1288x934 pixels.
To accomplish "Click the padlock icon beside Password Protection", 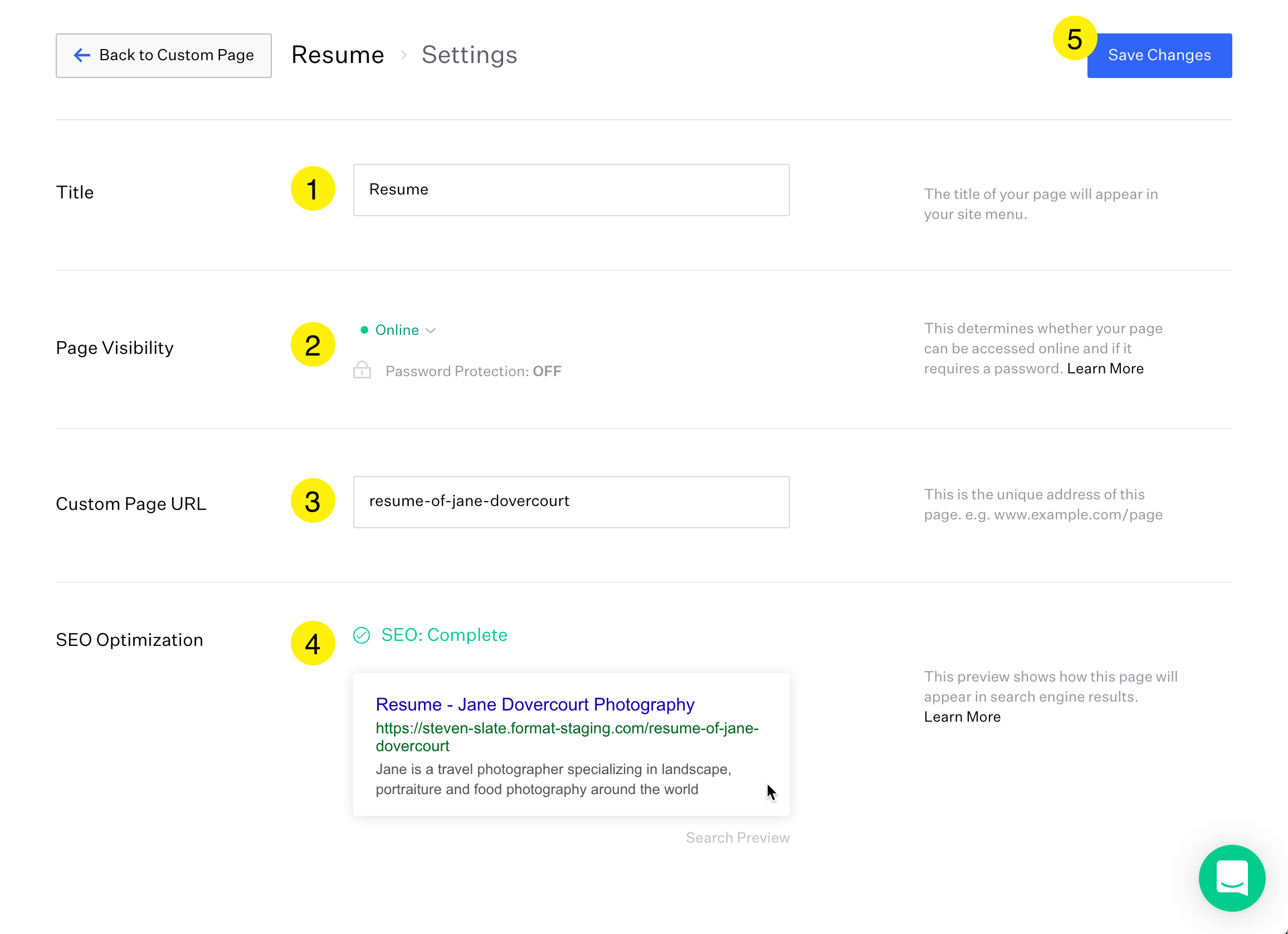I will pos(362,371).
